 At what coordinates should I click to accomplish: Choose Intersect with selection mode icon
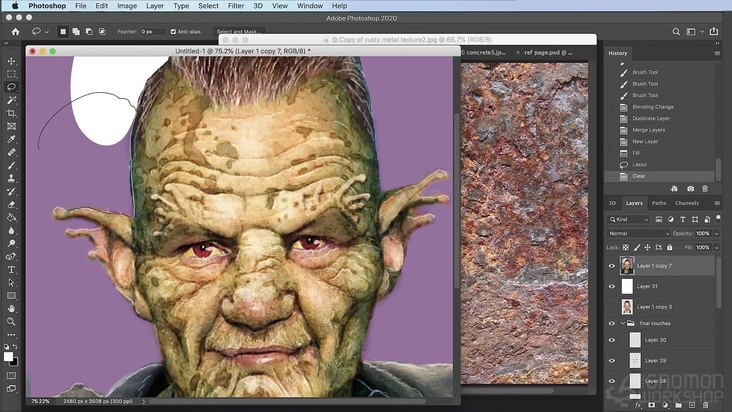[102, 32]
